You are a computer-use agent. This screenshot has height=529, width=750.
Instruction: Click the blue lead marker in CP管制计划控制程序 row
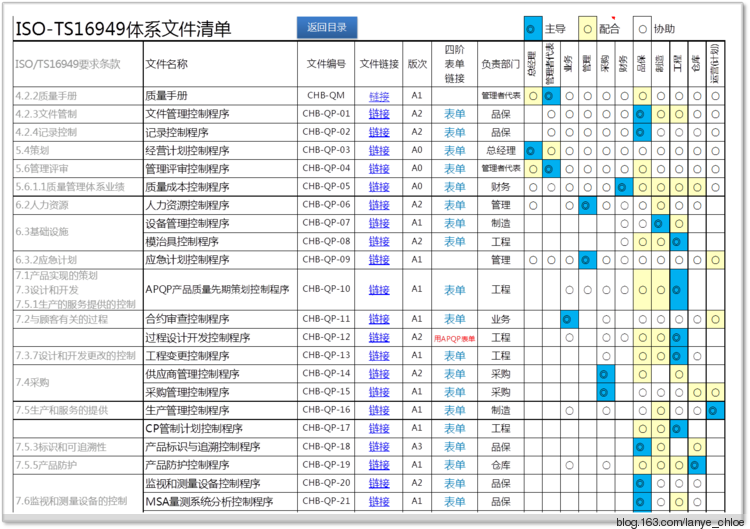[678, 429]
